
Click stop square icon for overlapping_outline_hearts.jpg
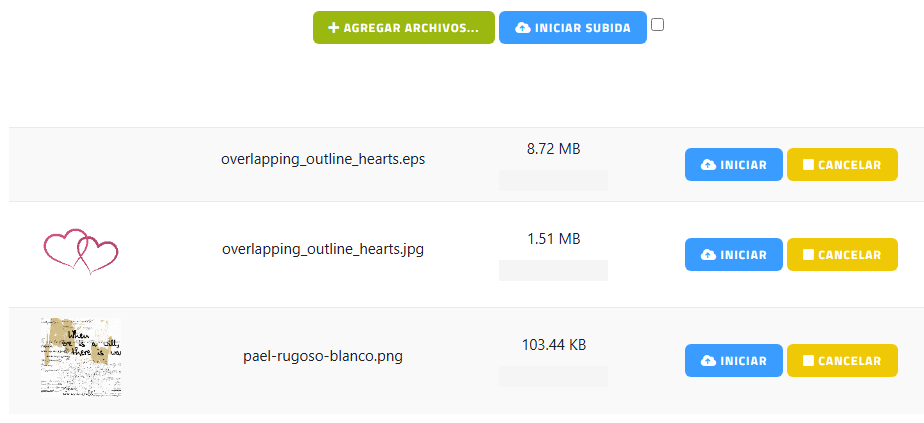(808, 255)
